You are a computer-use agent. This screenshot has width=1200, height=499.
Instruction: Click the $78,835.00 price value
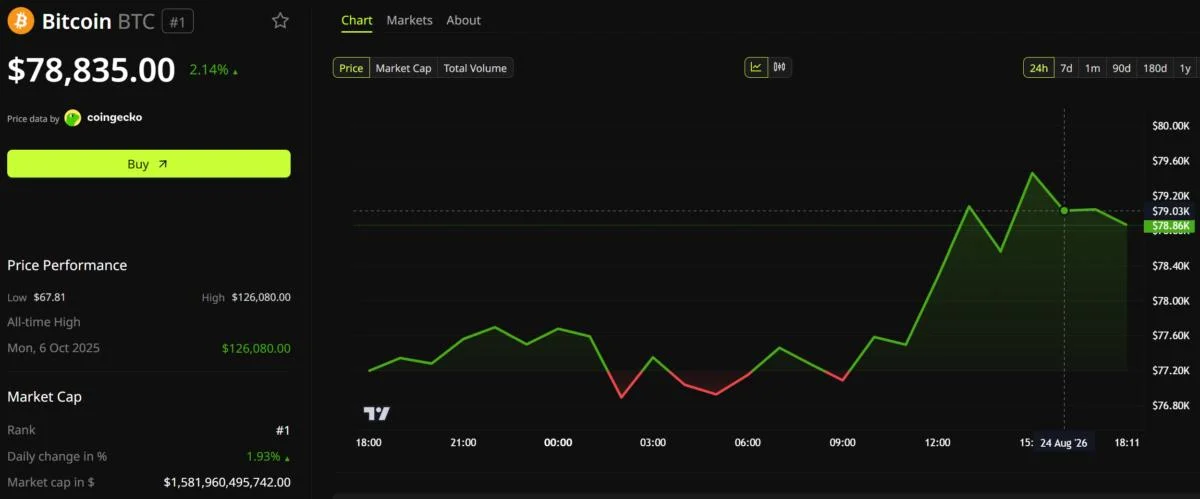(91, 70)
